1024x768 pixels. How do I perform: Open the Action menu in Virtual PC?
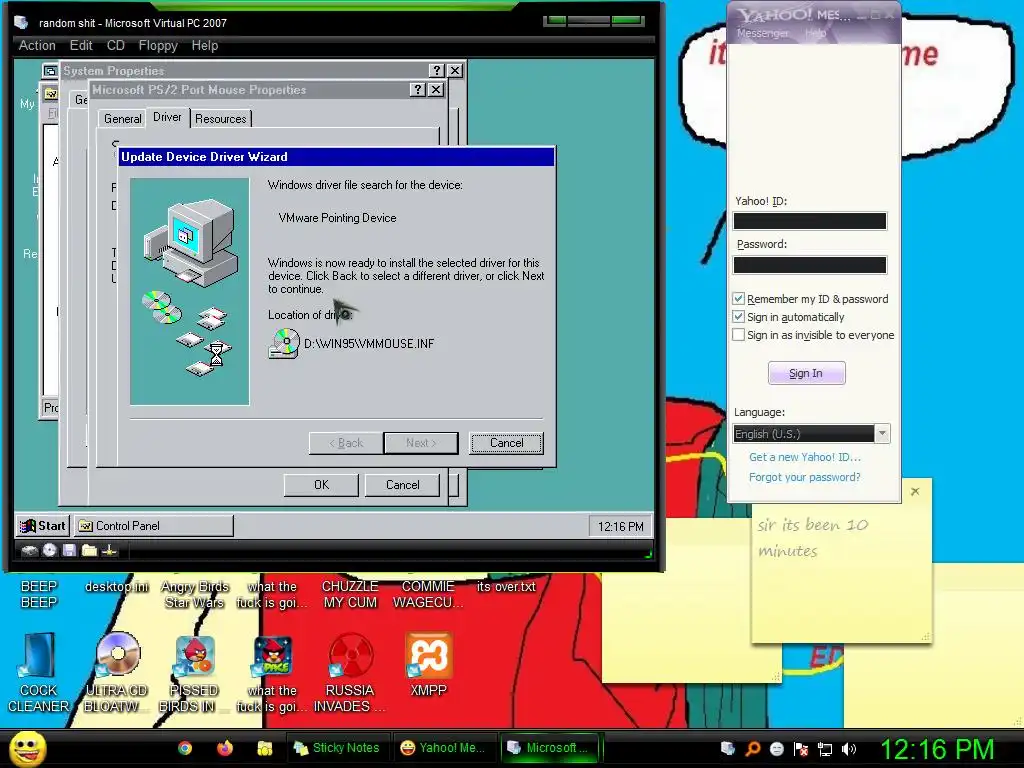tap(37, 46)
